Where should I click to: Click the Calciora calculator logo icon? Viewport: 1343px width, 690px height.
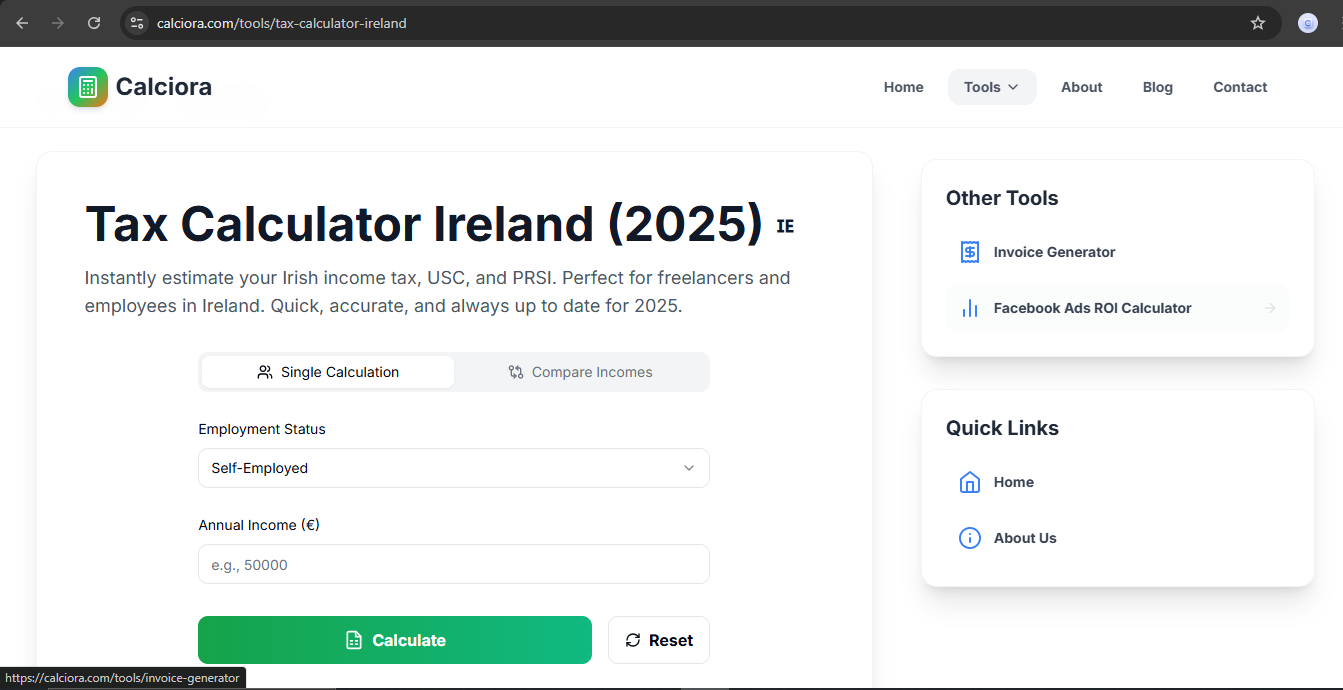(88, 87)
